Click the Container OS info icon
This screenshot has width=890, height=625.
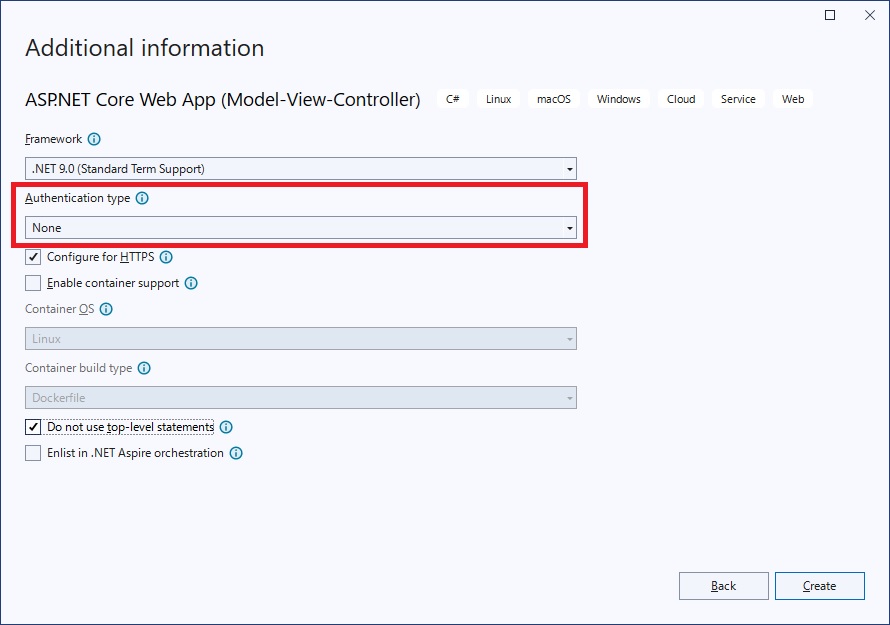[x=106, y=309]
